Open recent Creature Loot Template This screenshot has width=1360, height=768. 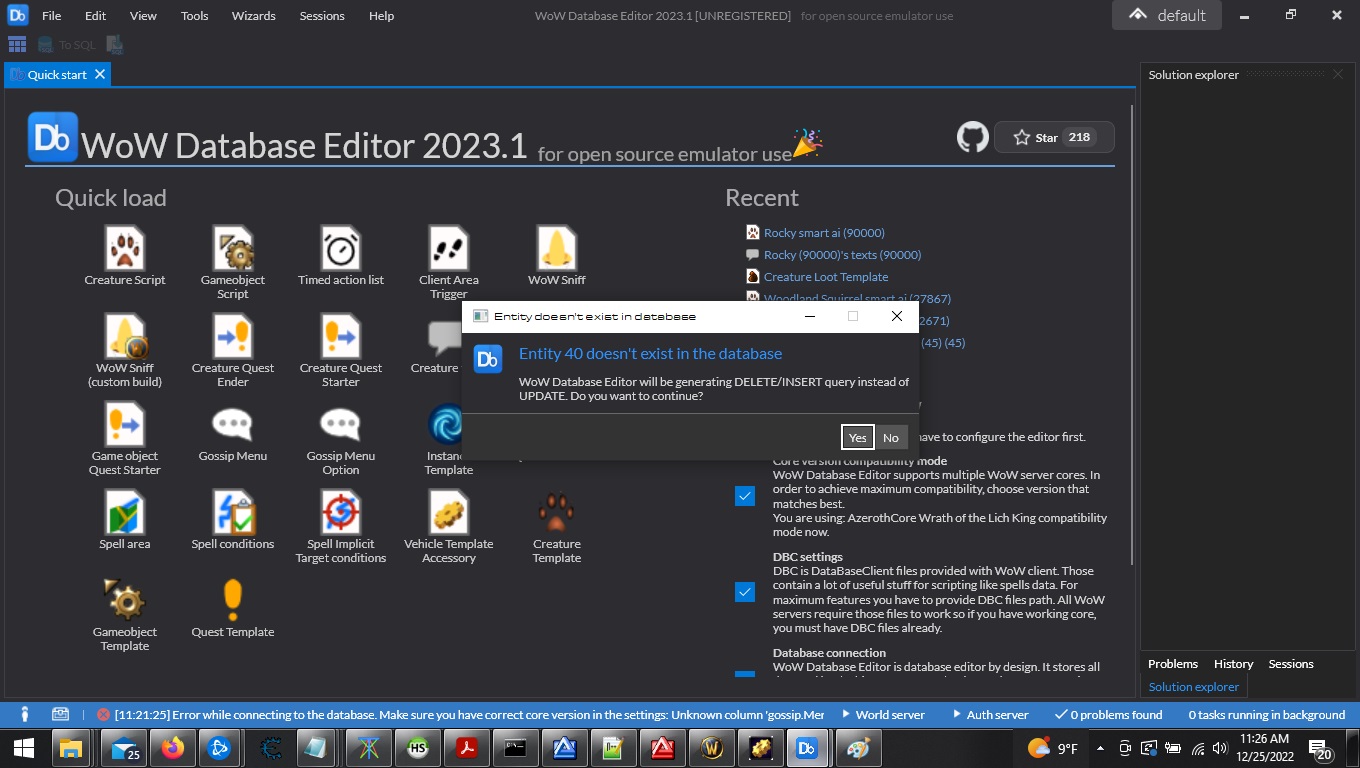pyautogui.click(x=826, y=277)
